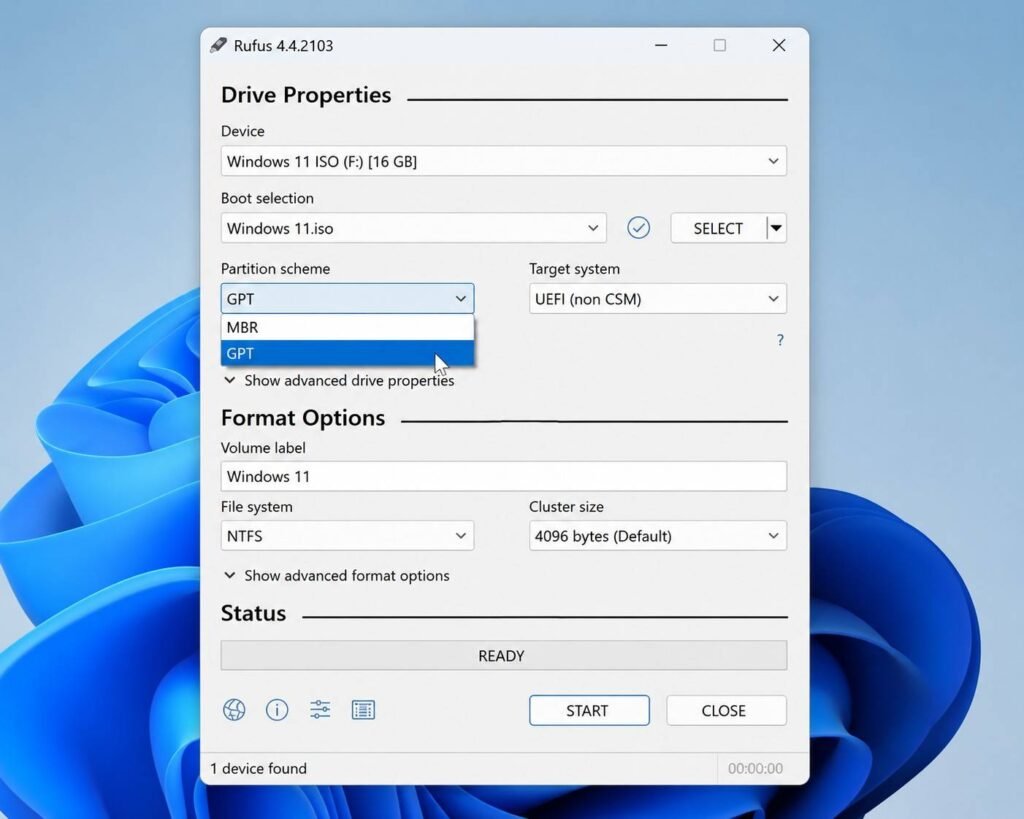Choose GPT from partition list
This screenshot has width=1024, height=819.
(347, 353)
